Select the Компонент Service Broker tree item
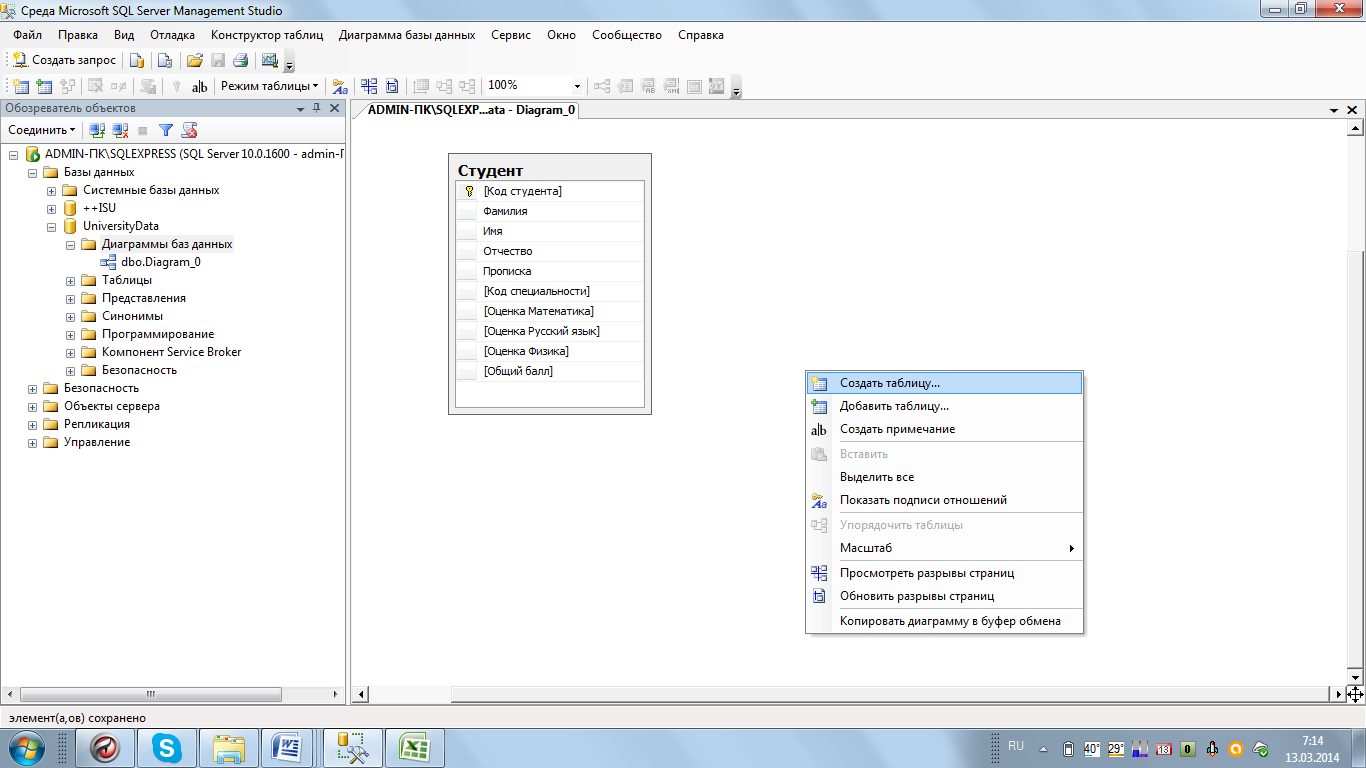 (x=171, y=353)
